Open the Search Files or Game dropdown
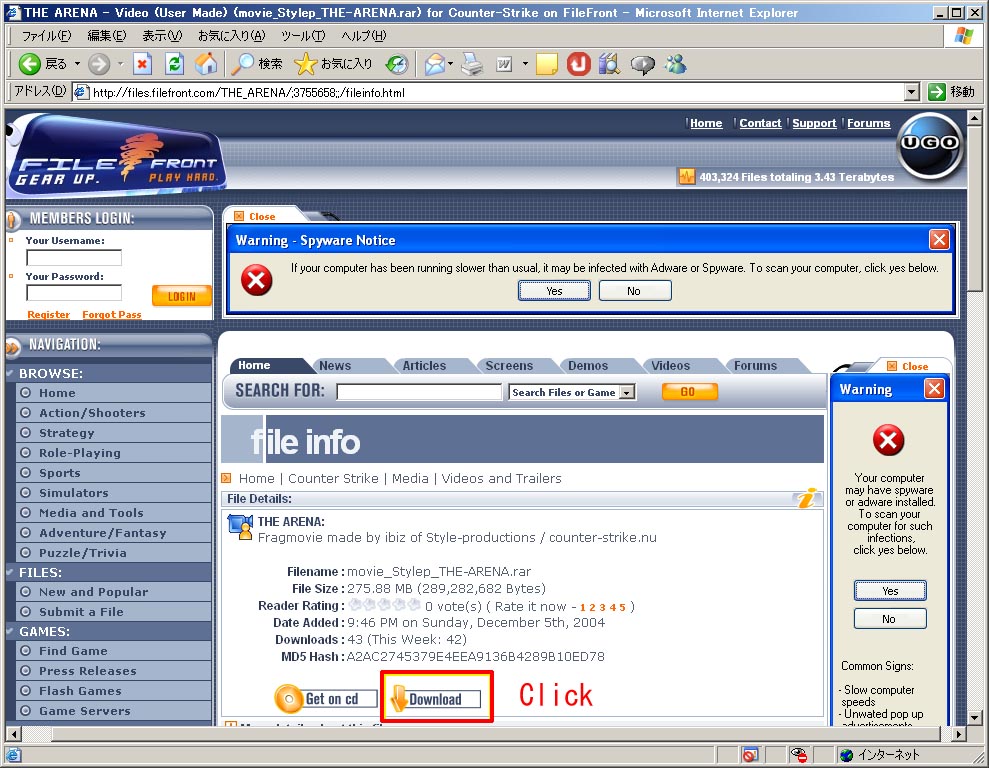The width and height of the screenshot is (989, 768). pos(627,392)
